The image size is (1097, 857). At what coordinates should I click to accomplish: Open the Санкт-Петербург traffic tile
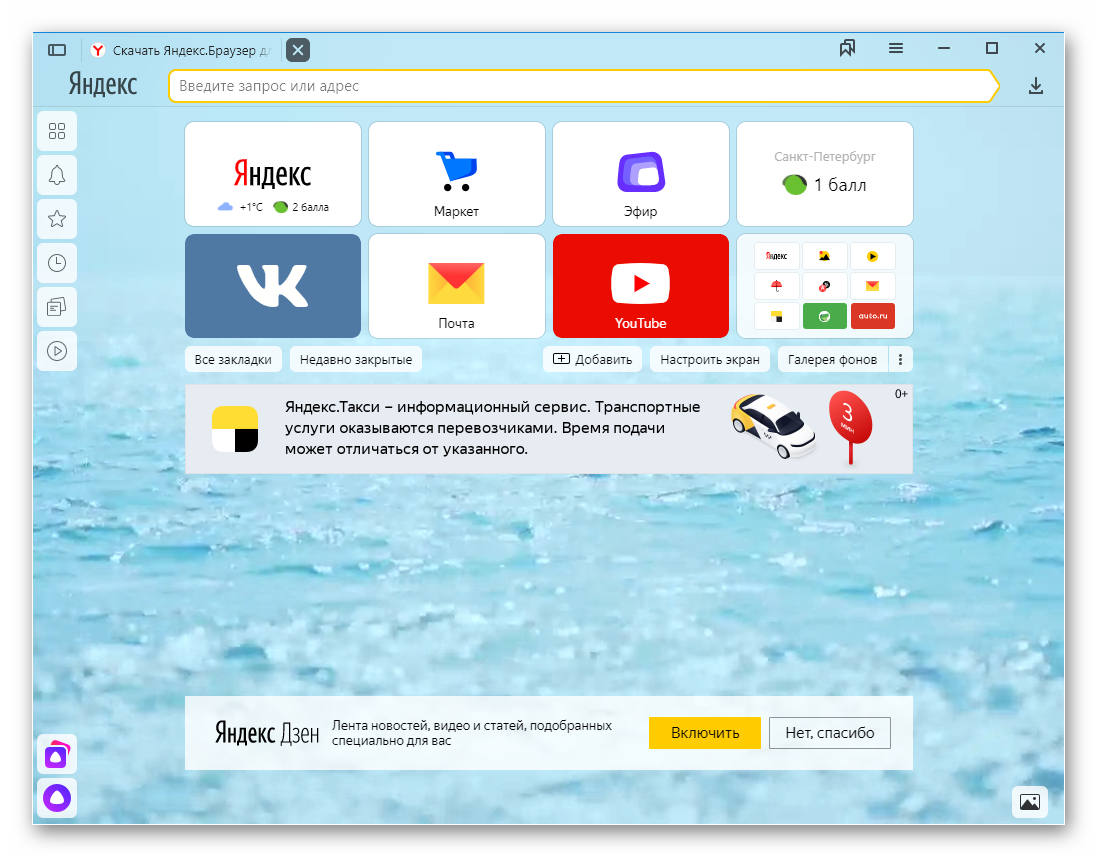pos(825,174)
